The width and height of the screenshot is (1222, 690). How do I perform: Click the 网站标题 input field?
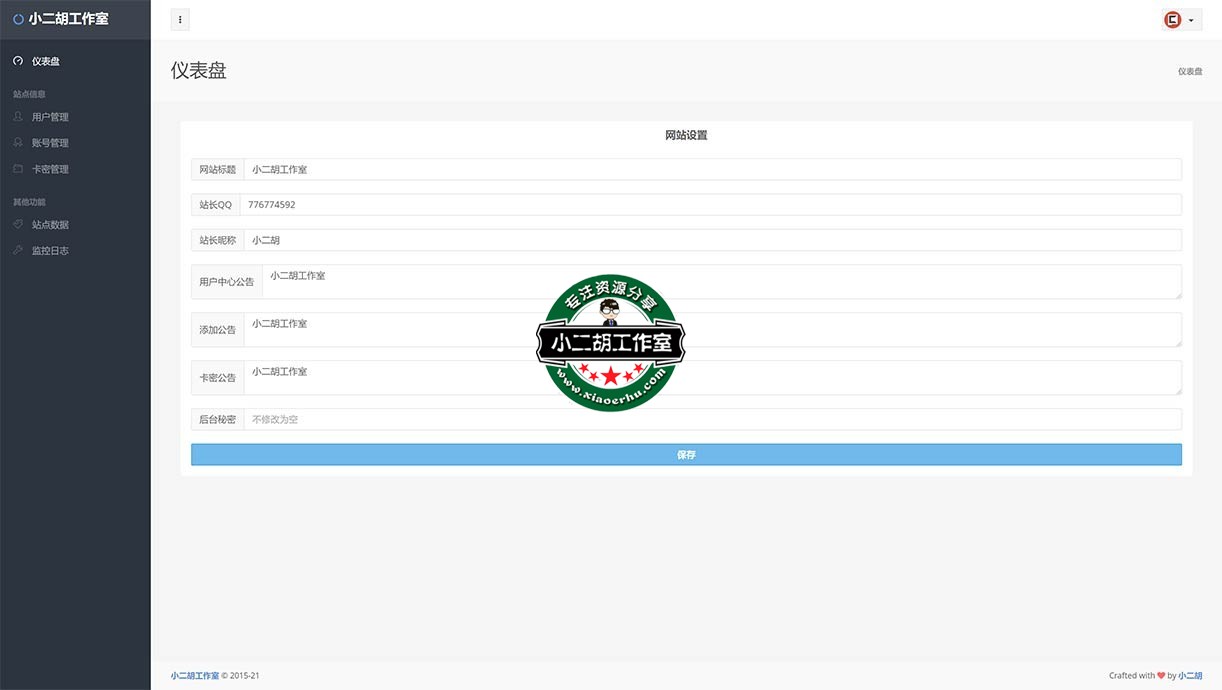point(712,170)
